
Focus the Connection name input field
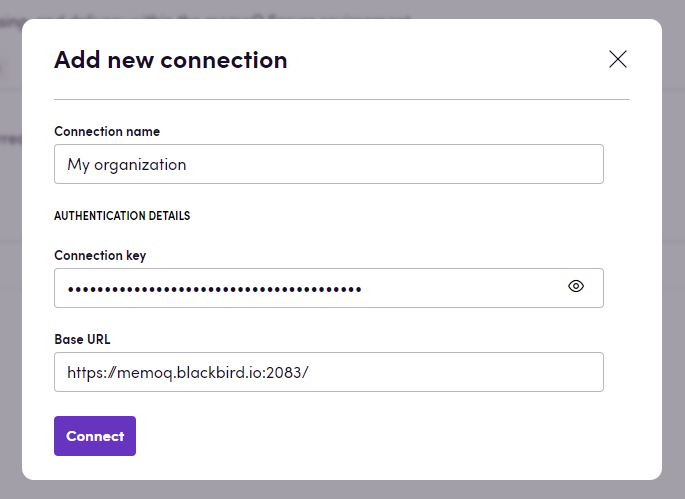(x=328, y=164)
